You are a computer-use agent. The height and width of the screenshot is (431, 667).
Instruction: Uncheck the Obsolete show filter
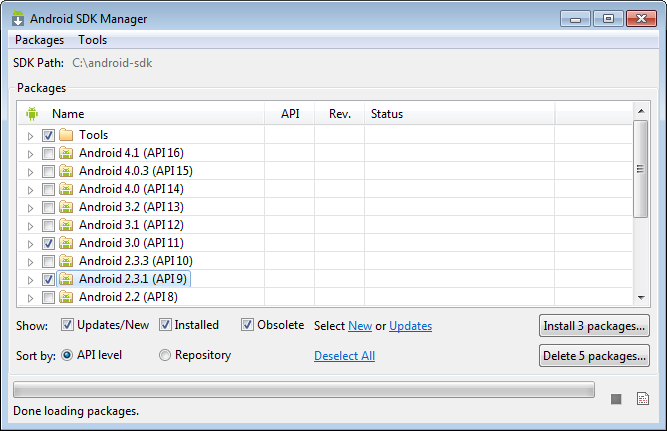(248, 325)
